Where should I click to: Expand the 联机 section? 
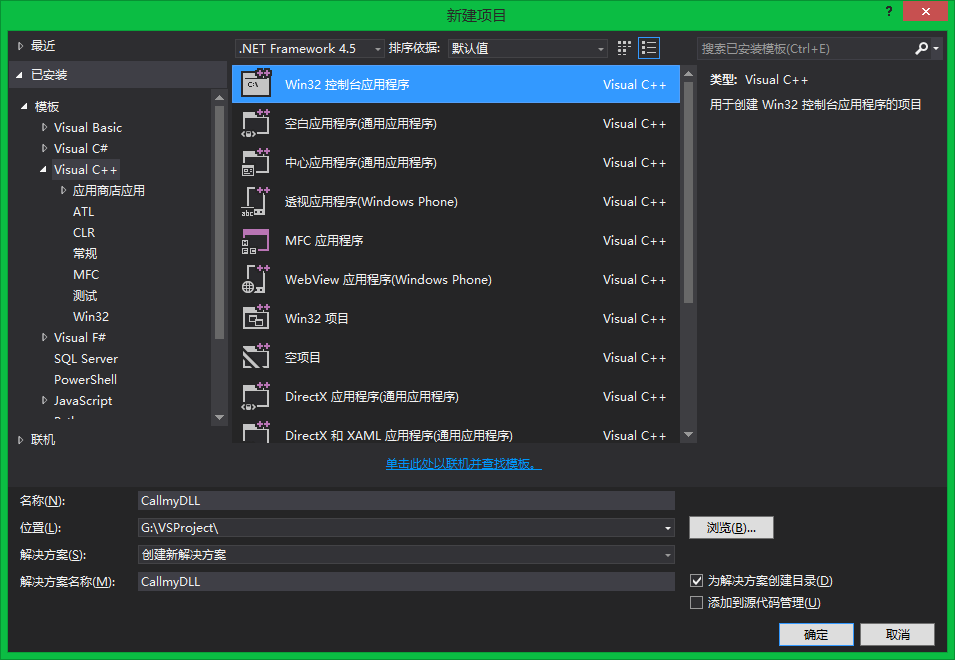click(x=21, y=440)
